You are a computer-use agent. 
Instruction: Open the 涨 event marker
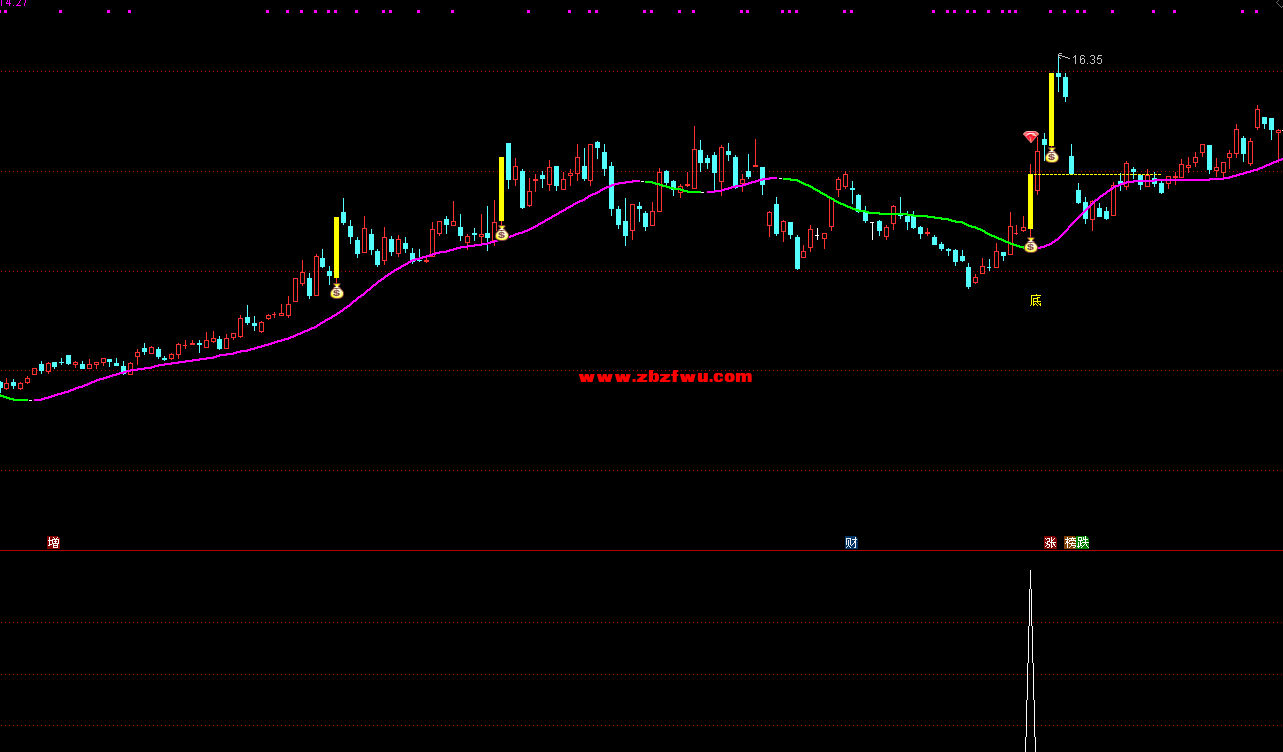tap(1050, 543)
